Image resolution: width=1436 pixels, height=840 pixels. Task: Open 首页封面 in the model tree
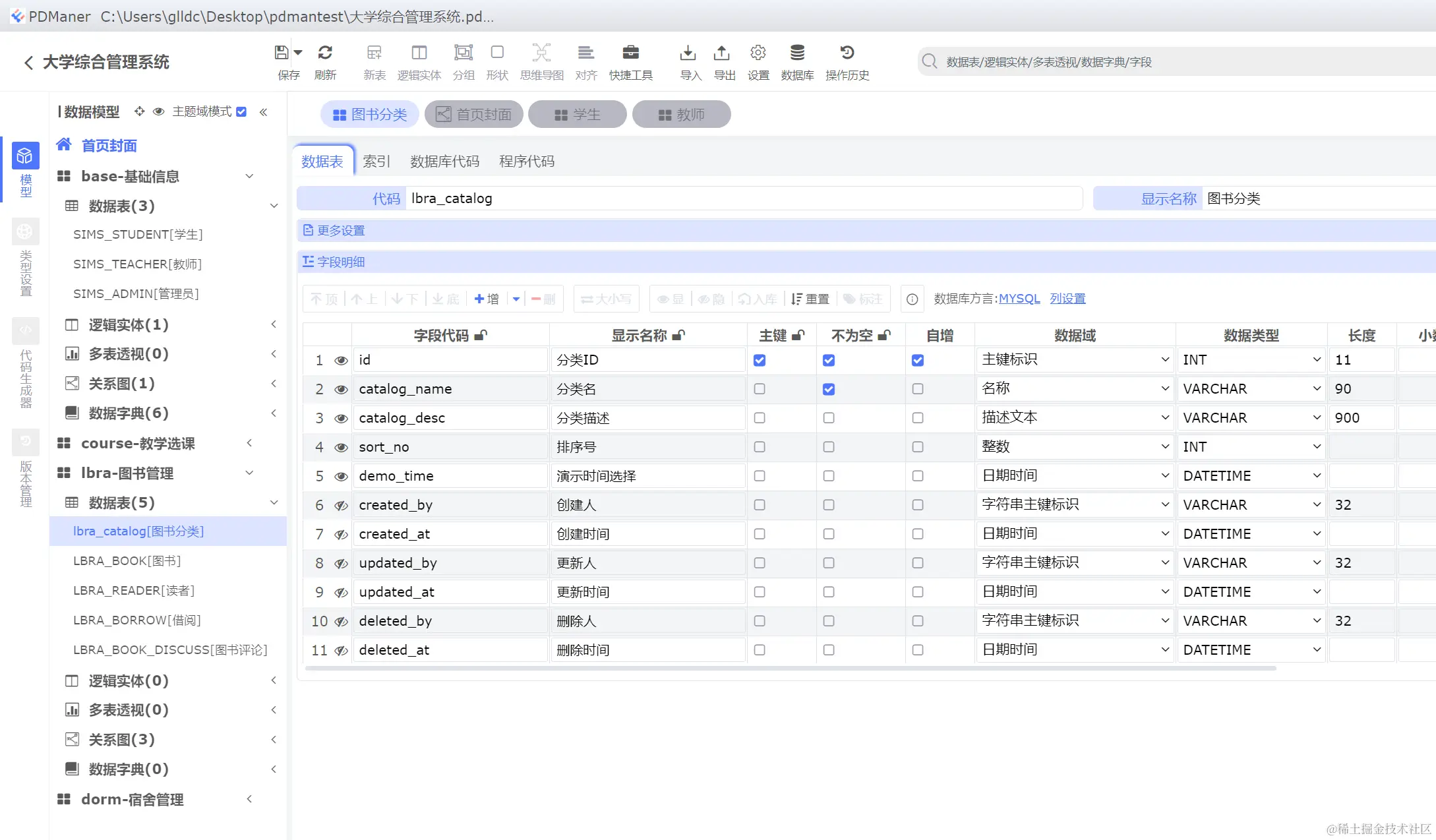109,146
